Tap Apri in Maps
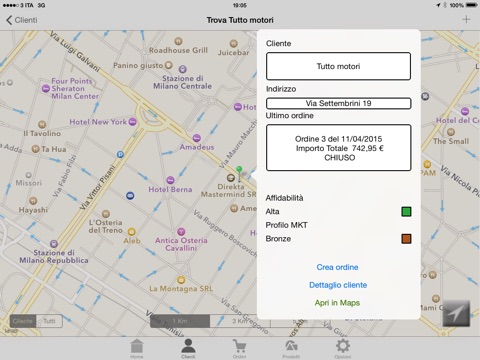The width and height of the screenshot is (480, 360). click(337, 303)
